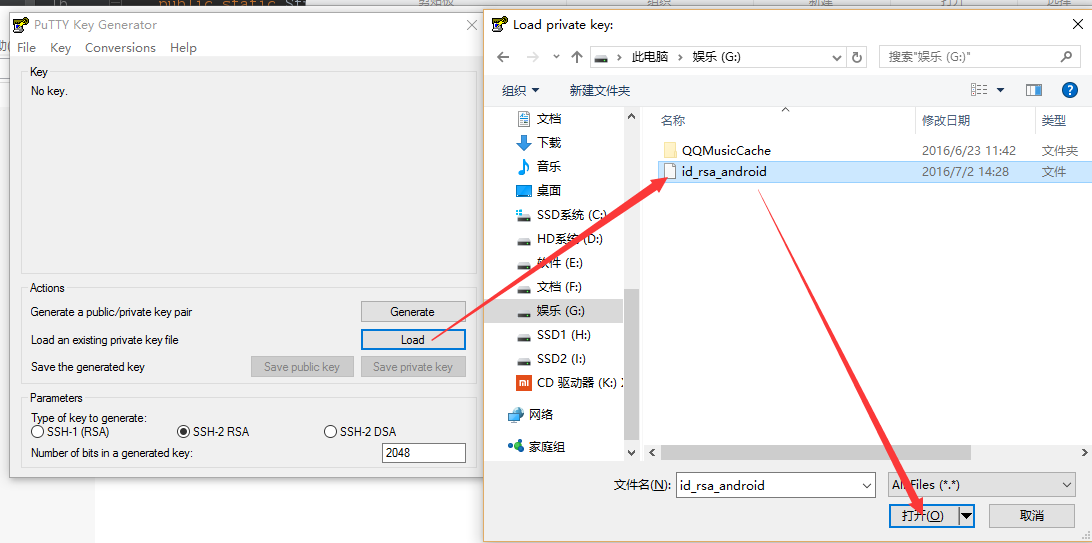
Task: Select 家庭组 in the navigation pane
Action: 536,447
